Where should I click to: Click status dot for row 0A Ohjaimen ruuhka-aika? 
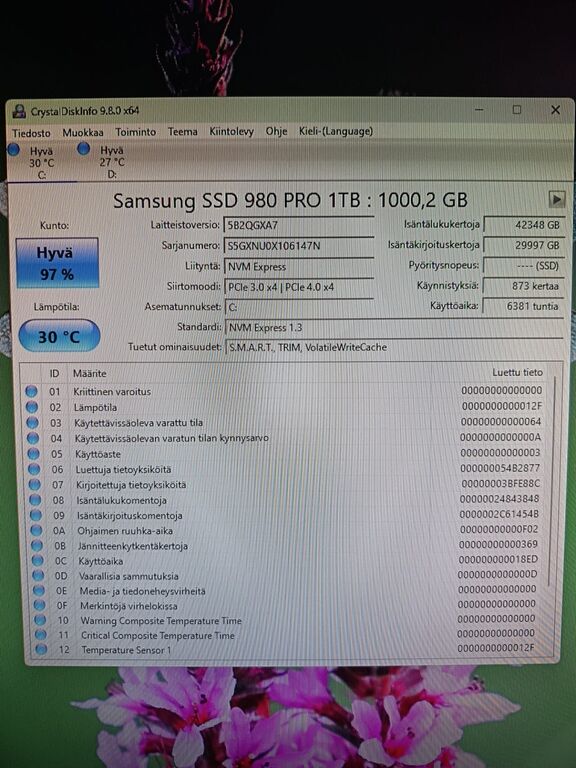tap(36, 530)
